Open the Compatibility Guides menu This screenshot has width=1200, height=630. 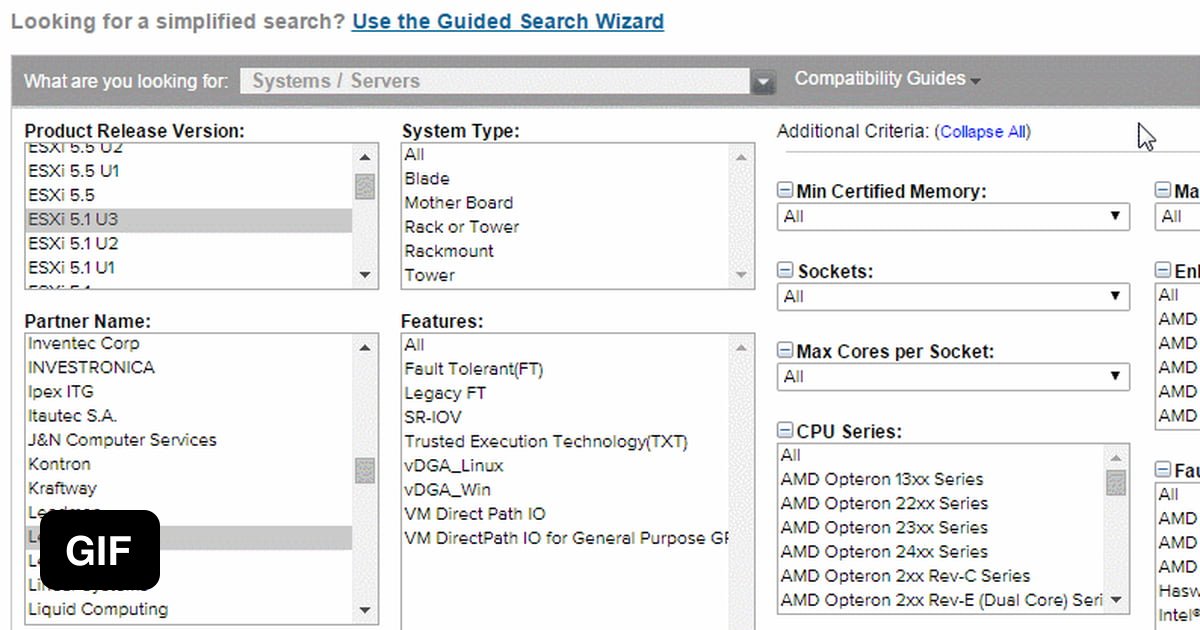[887, 79]
